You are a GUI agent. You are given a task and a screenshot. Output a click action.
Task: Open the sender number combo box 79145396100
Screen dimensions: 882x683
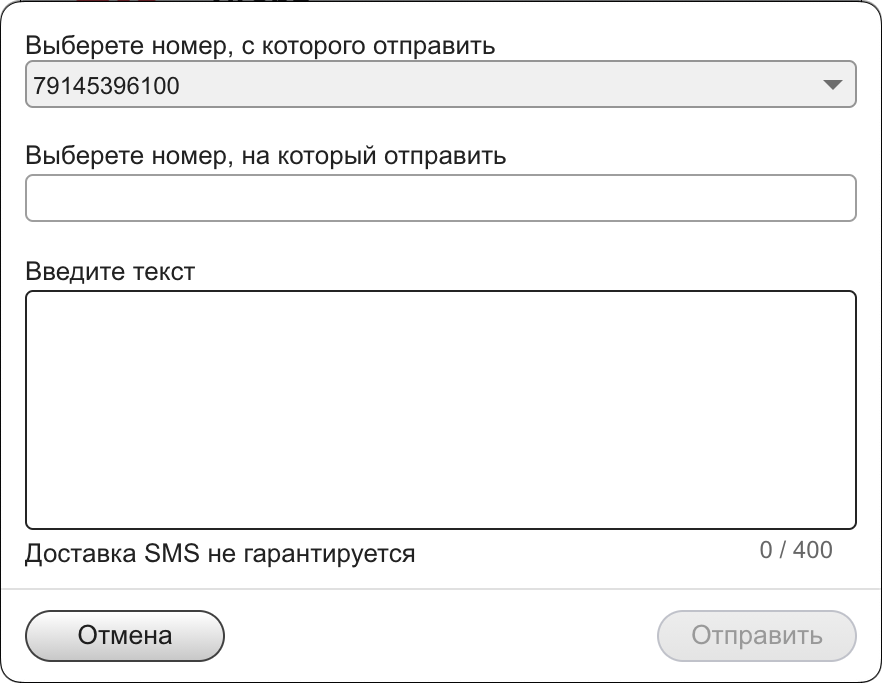[x=440, y=86]
